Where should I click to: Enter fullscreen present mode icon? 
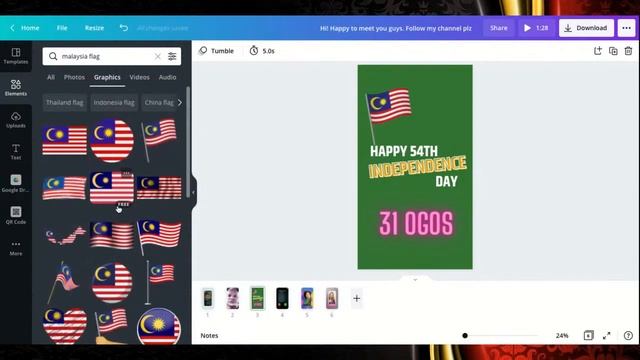607,336
